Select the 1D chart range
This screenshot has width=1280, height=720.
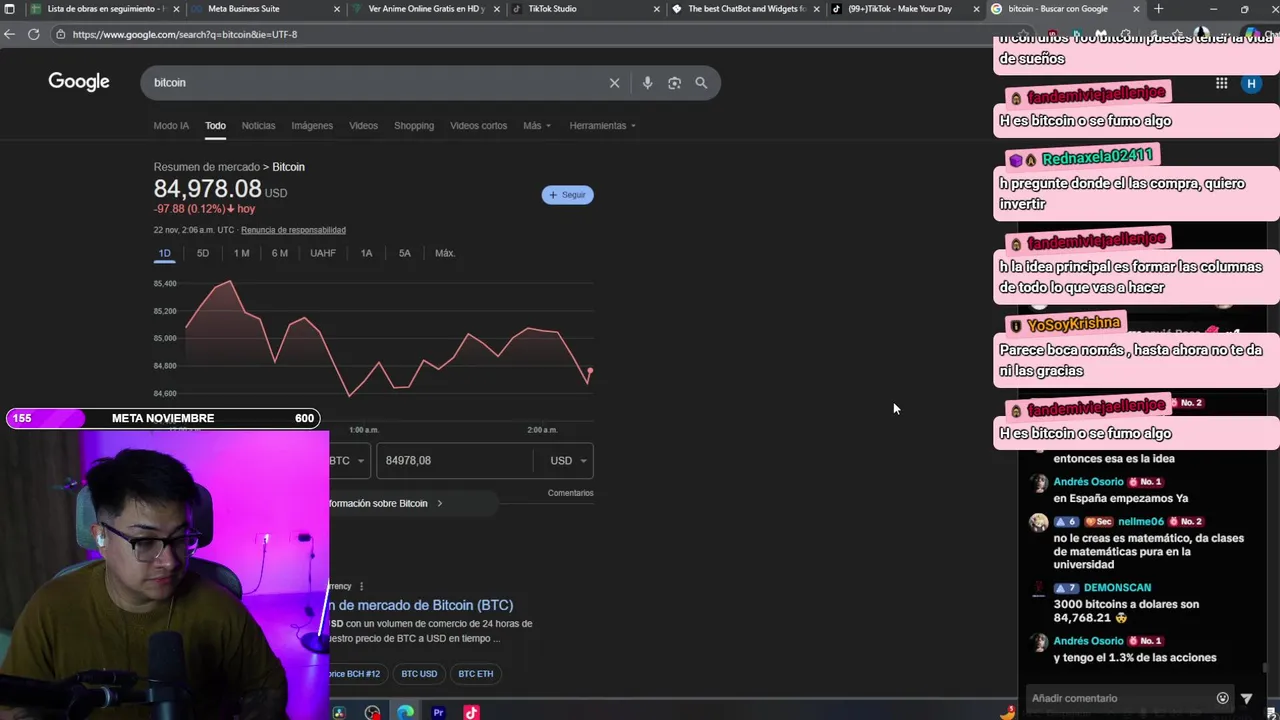pos(165,253)
